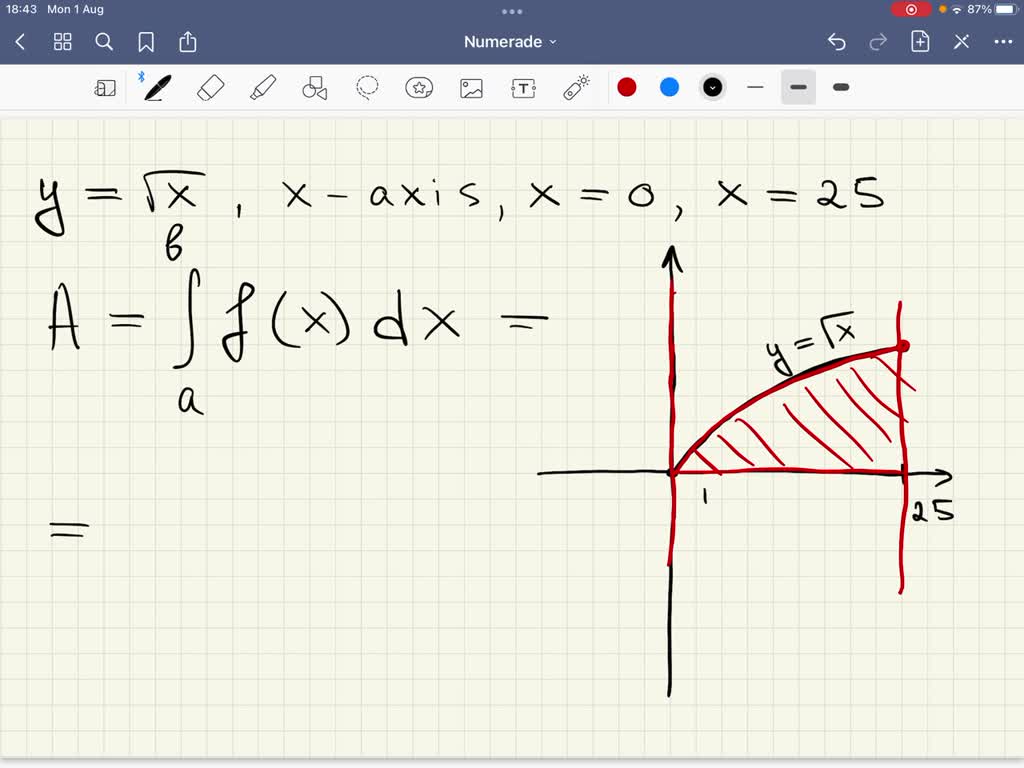Open the More options menu
The height and width of the screenshot is (768, 1024).
click(x=1004, y=42)
